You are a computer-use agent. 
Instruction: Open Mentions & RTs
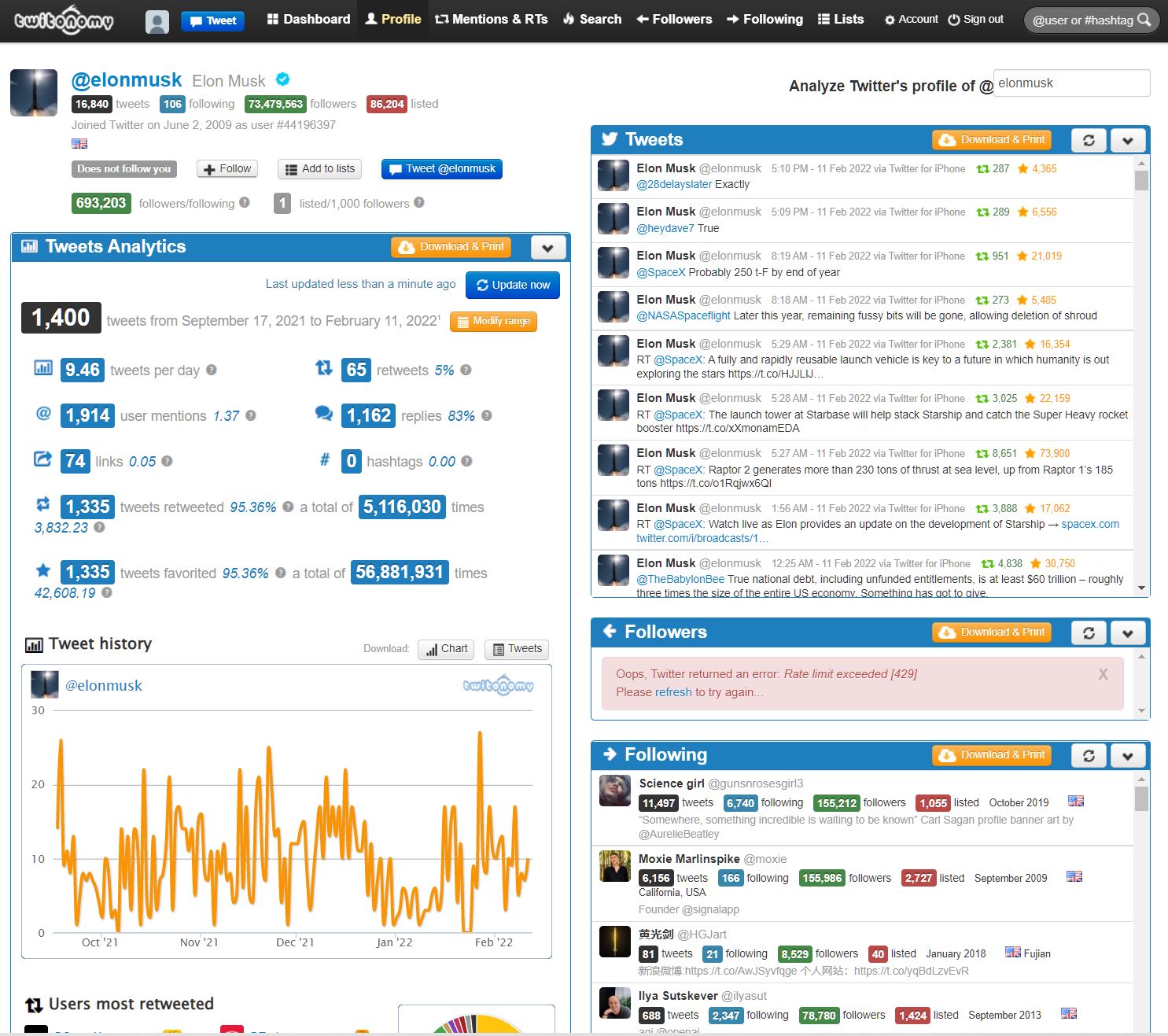492,20
